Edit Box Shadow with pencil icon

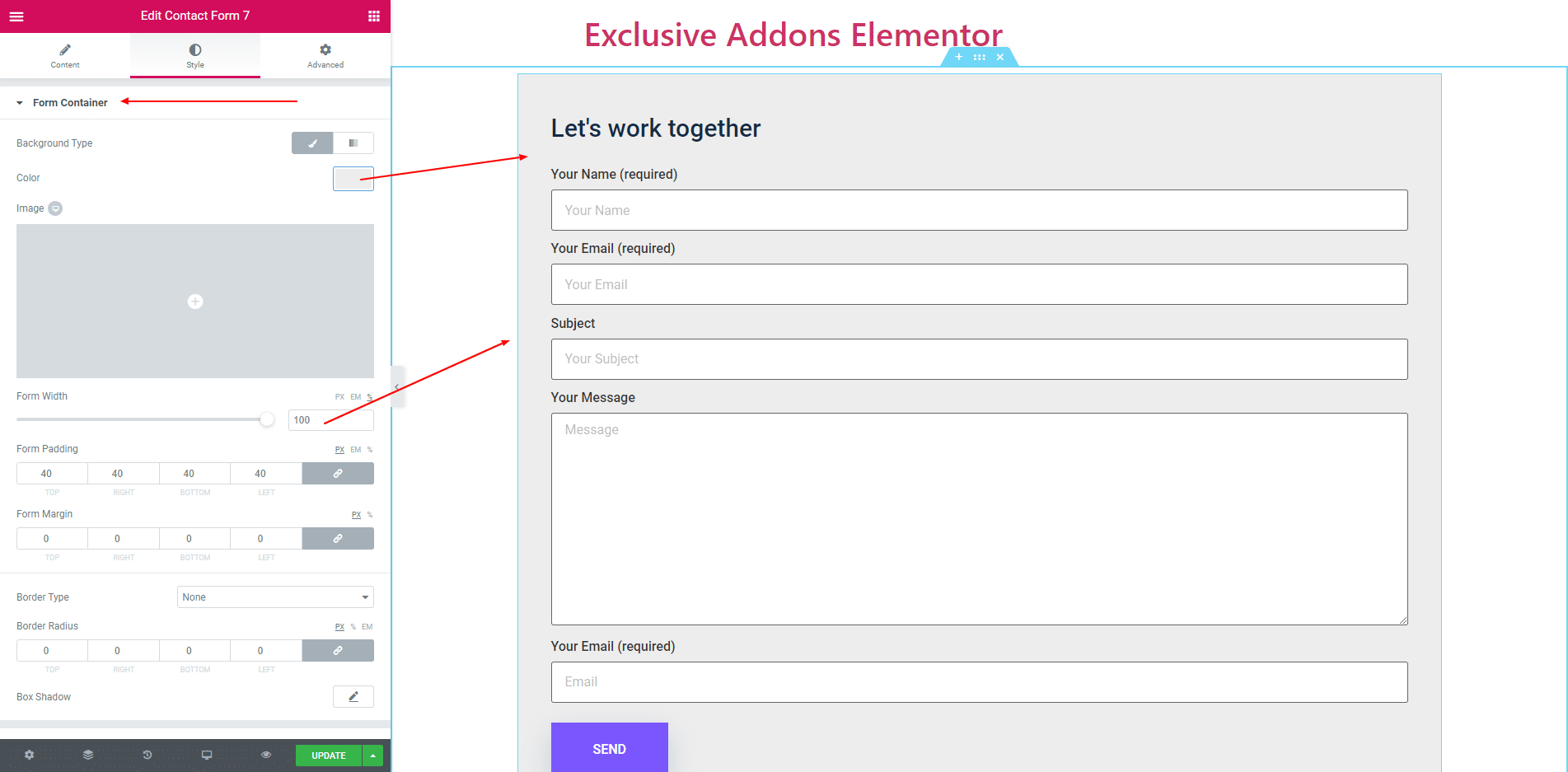353,697
